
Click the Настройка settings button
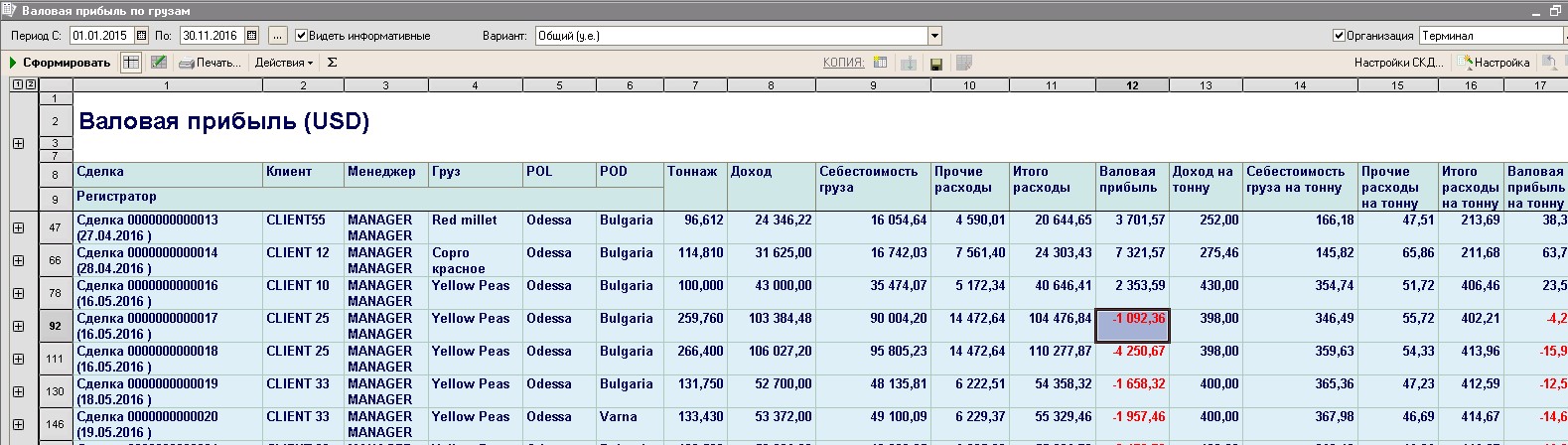[x=1493, y=63]
